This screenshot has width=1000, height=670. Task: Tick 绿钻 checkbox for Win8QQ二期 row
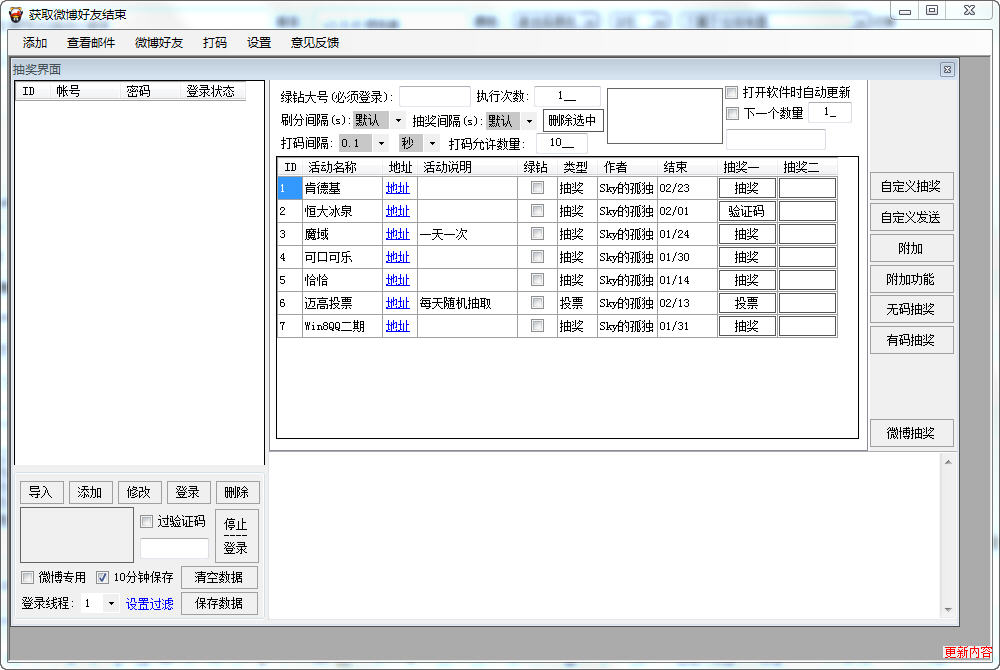coord(538,325)
